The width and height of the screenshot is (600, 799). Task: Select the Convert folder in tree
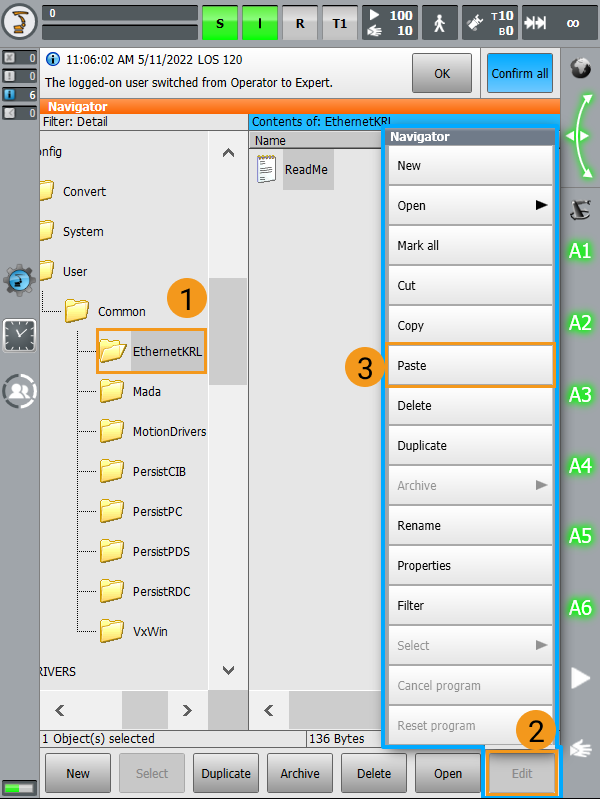click(74, 192)
